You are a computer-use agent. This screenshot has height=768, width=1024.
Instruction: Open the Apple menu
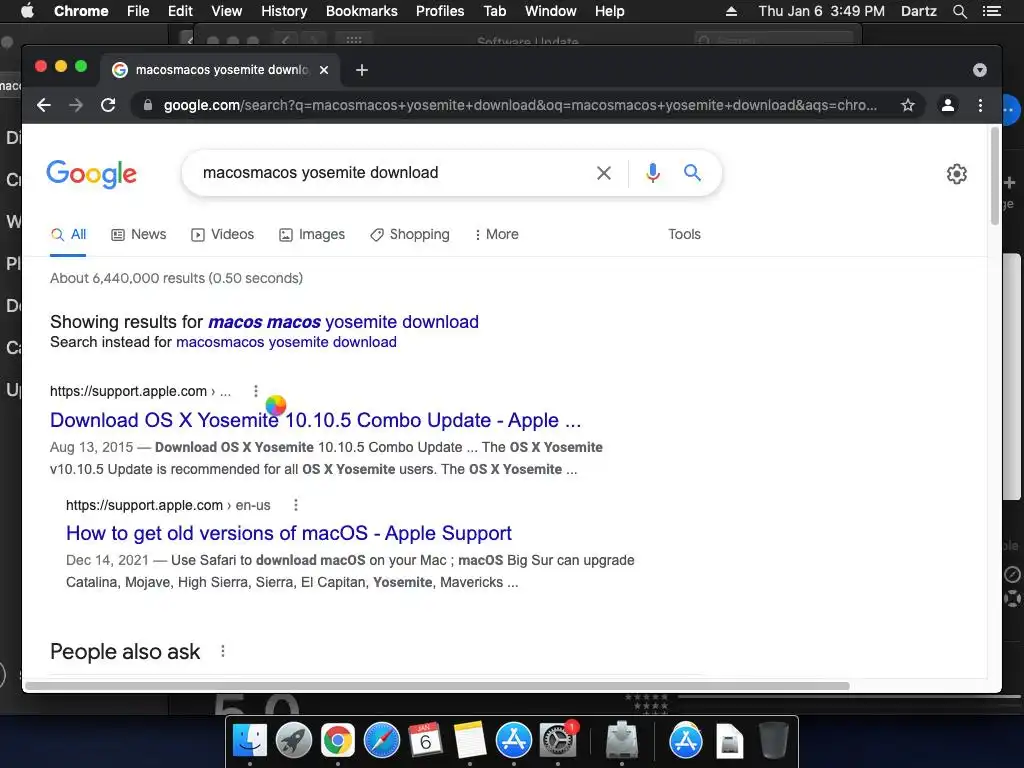[x=27, y=11]
